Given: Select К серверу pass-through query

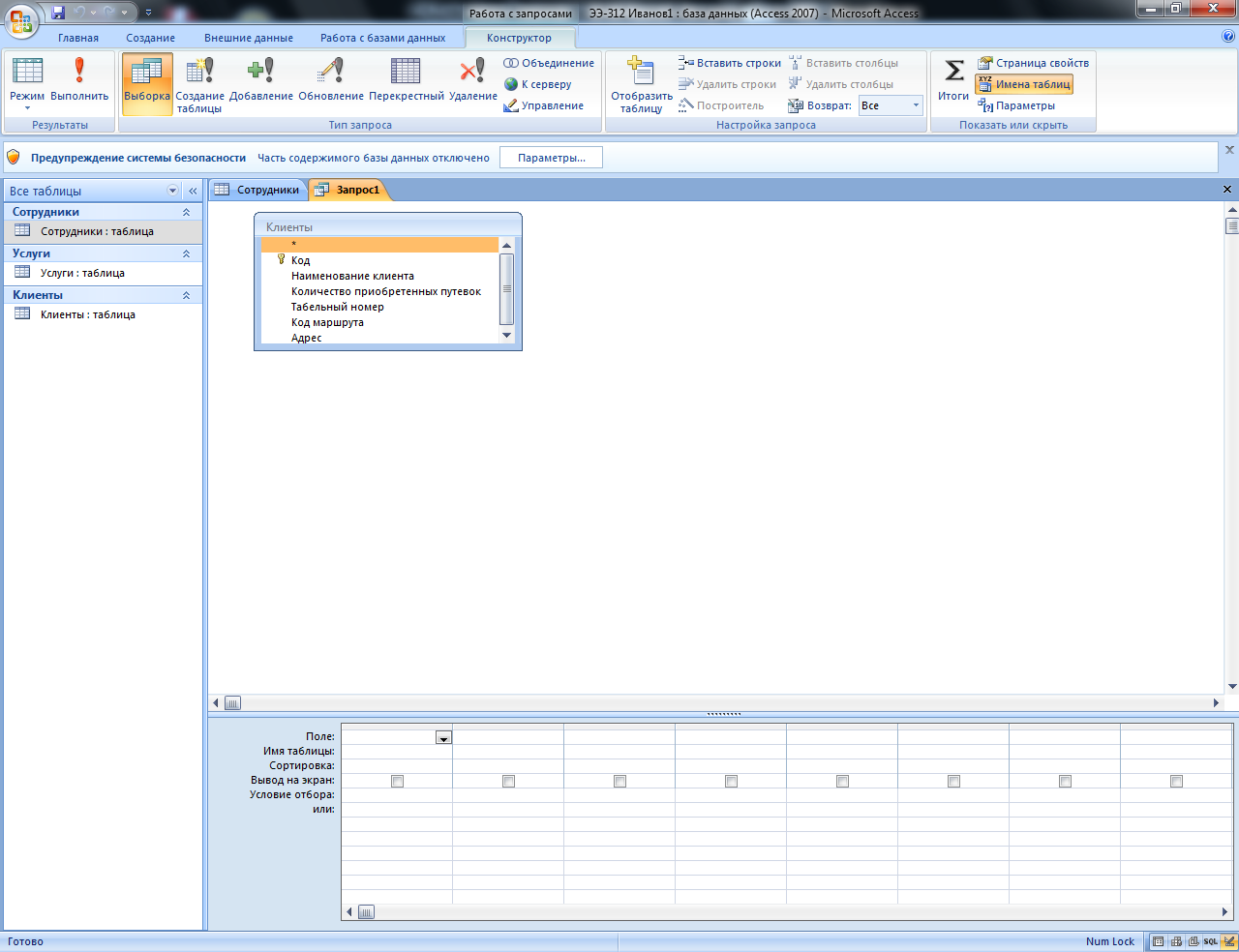Looking at the screenshot, I should click(538, 84).
